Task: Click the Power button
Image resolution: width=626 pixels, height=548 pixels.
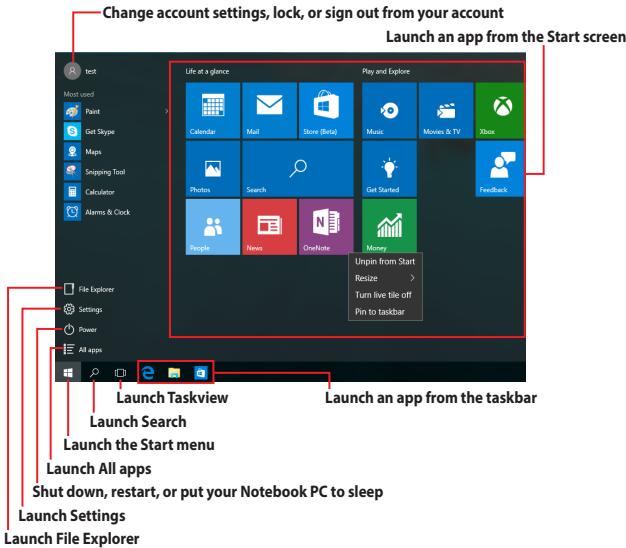Action: pyautogui.click(x=80, y=329)
